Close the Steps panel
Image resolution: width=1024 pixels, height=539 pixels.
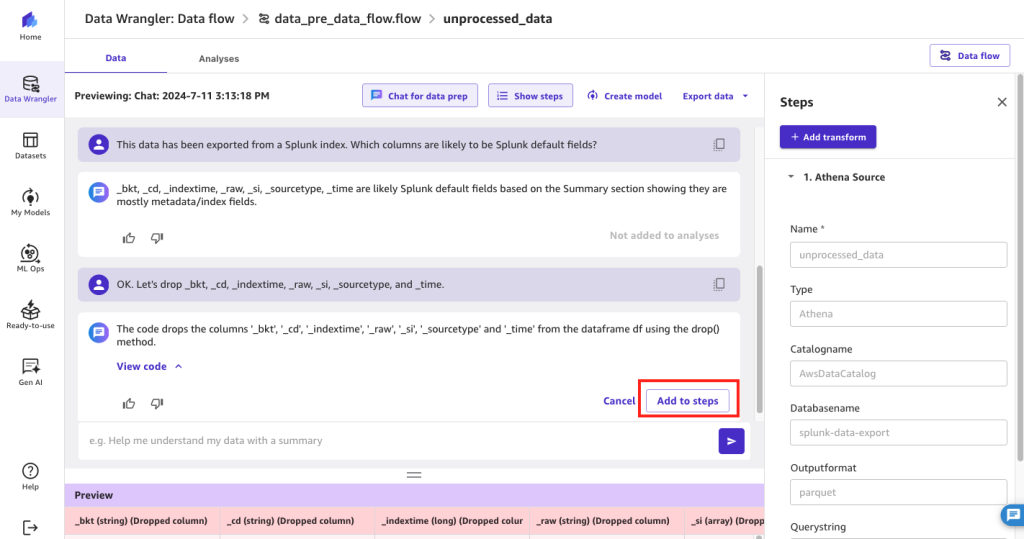point(1002,102)
